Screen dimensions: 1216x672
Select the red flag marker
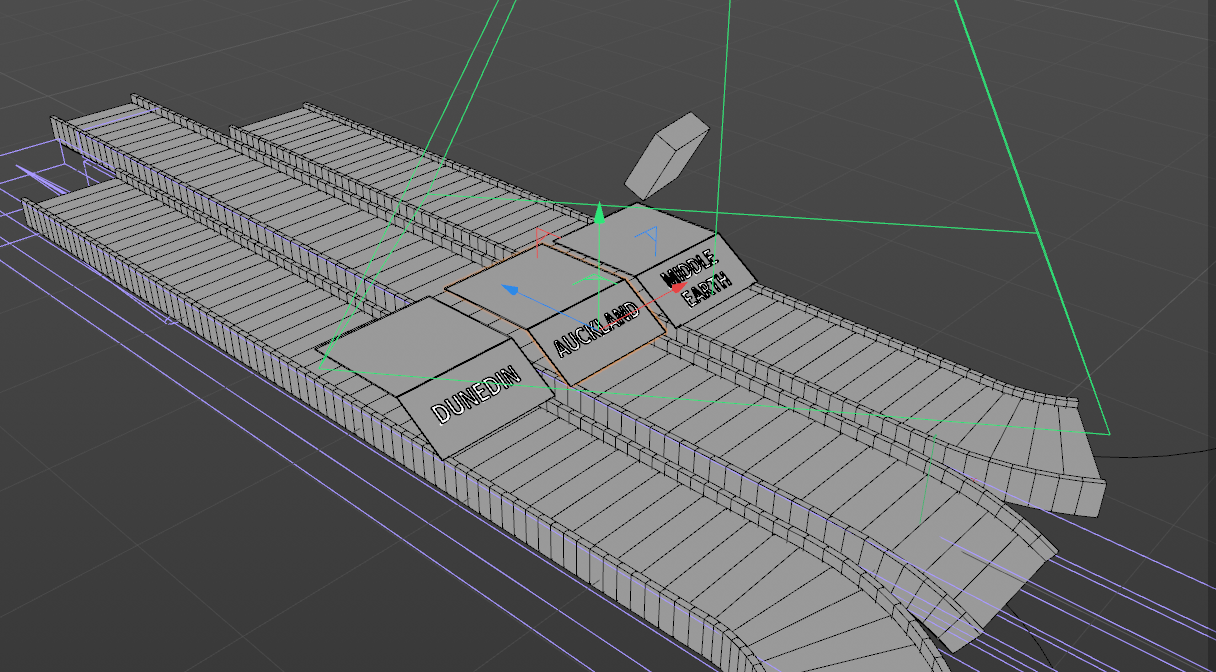pyautogui.click(x=543, y=238)
